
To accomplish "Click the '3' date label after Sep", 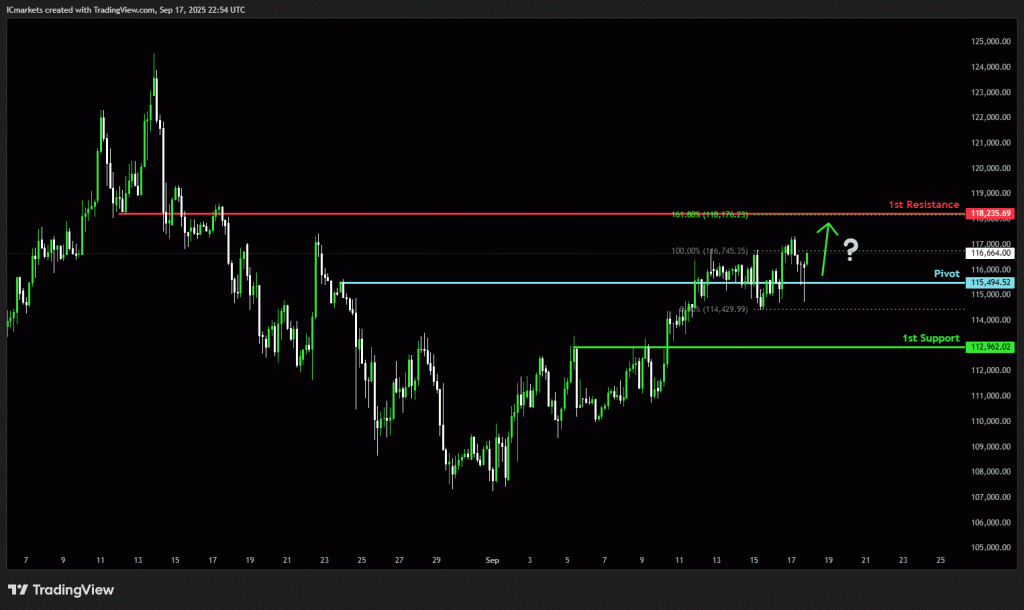I will click(x=530, y=560).
